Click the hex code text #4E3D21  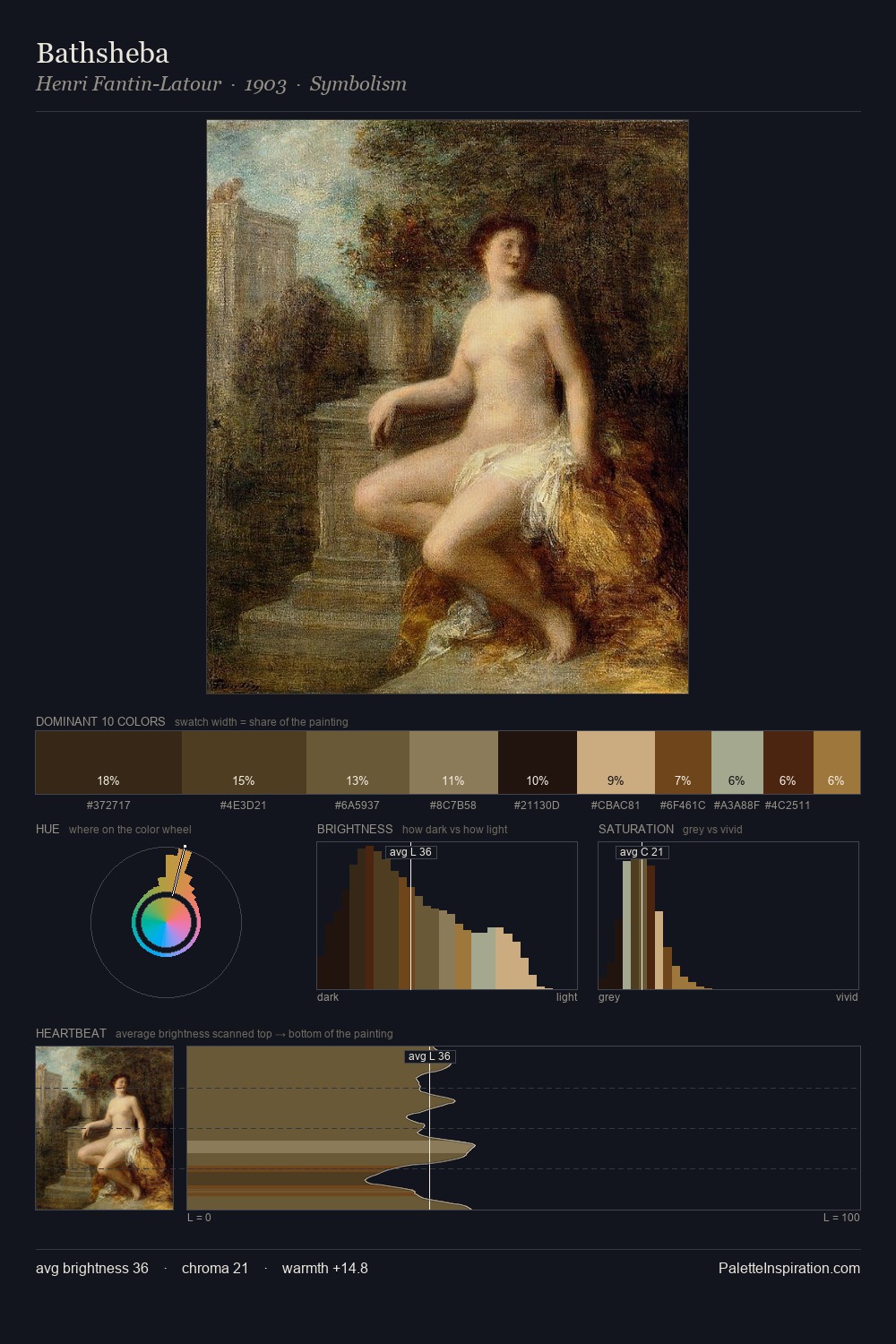(x=244, y=806)
